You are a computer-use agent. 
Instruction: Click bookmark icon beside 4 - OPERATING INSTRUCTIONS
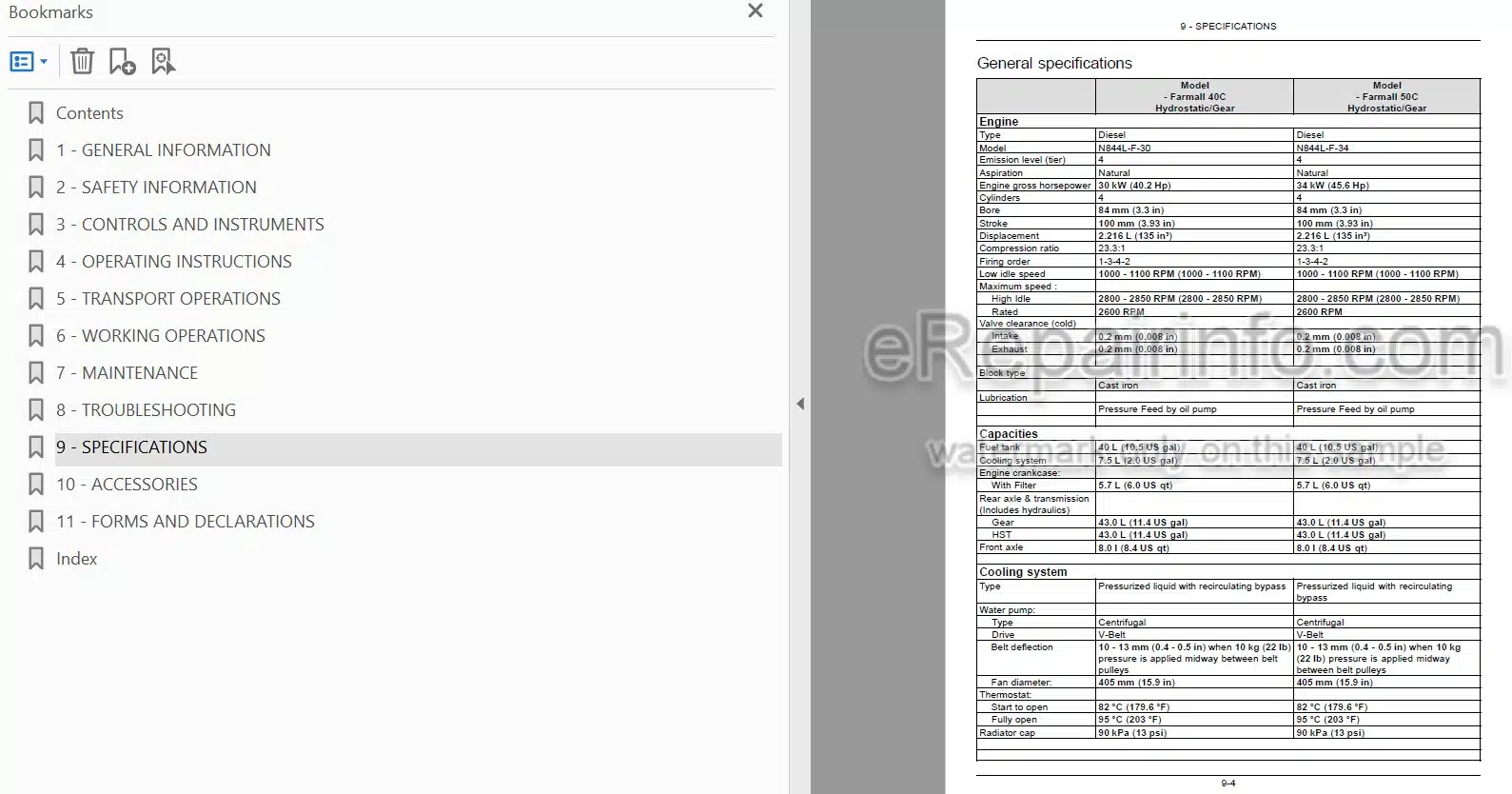[x=36, y=262]
